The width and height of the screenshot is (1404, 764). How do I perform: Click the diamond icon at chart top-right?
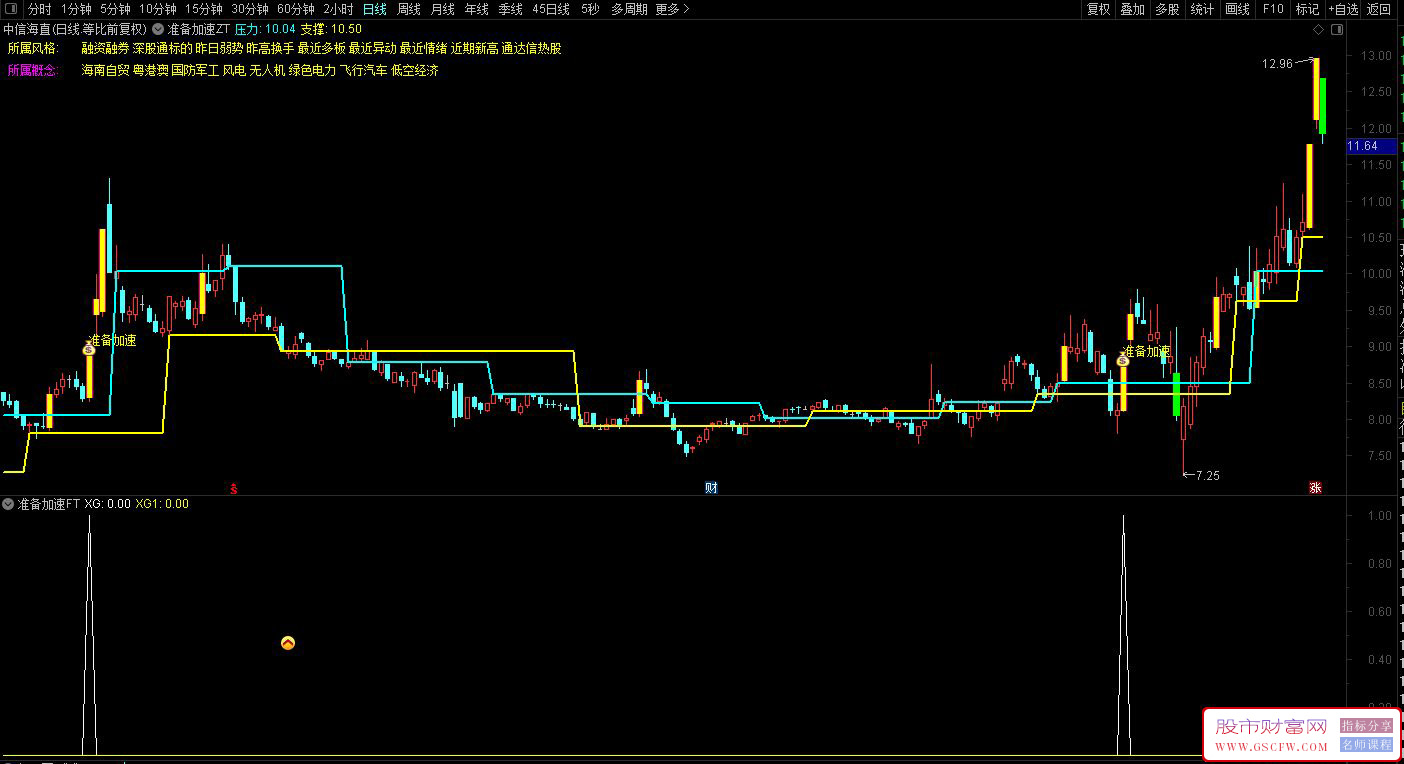[1319, 30]
